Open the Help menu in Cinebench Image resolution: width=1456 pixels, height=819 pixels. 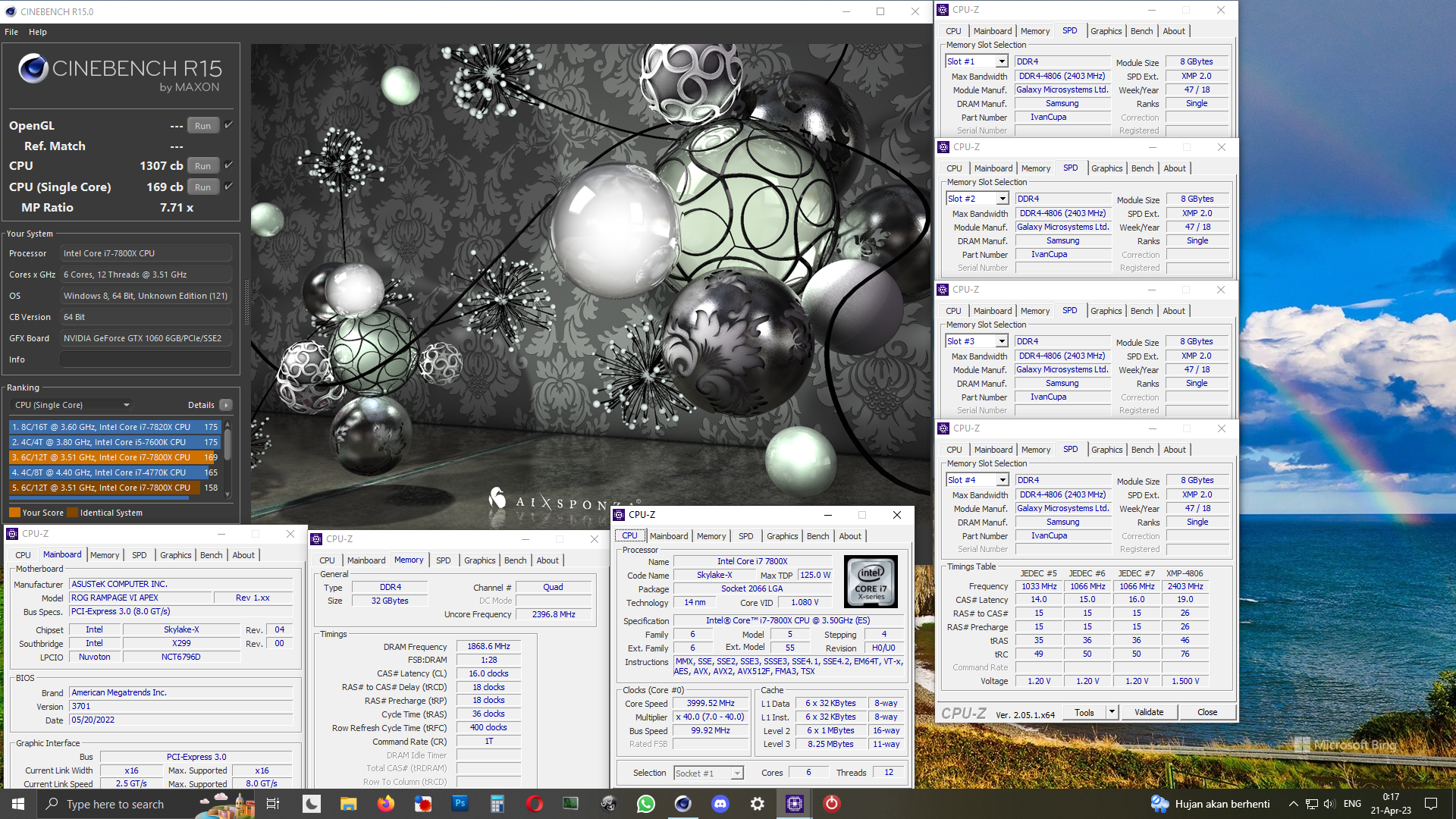click(38, 32)
